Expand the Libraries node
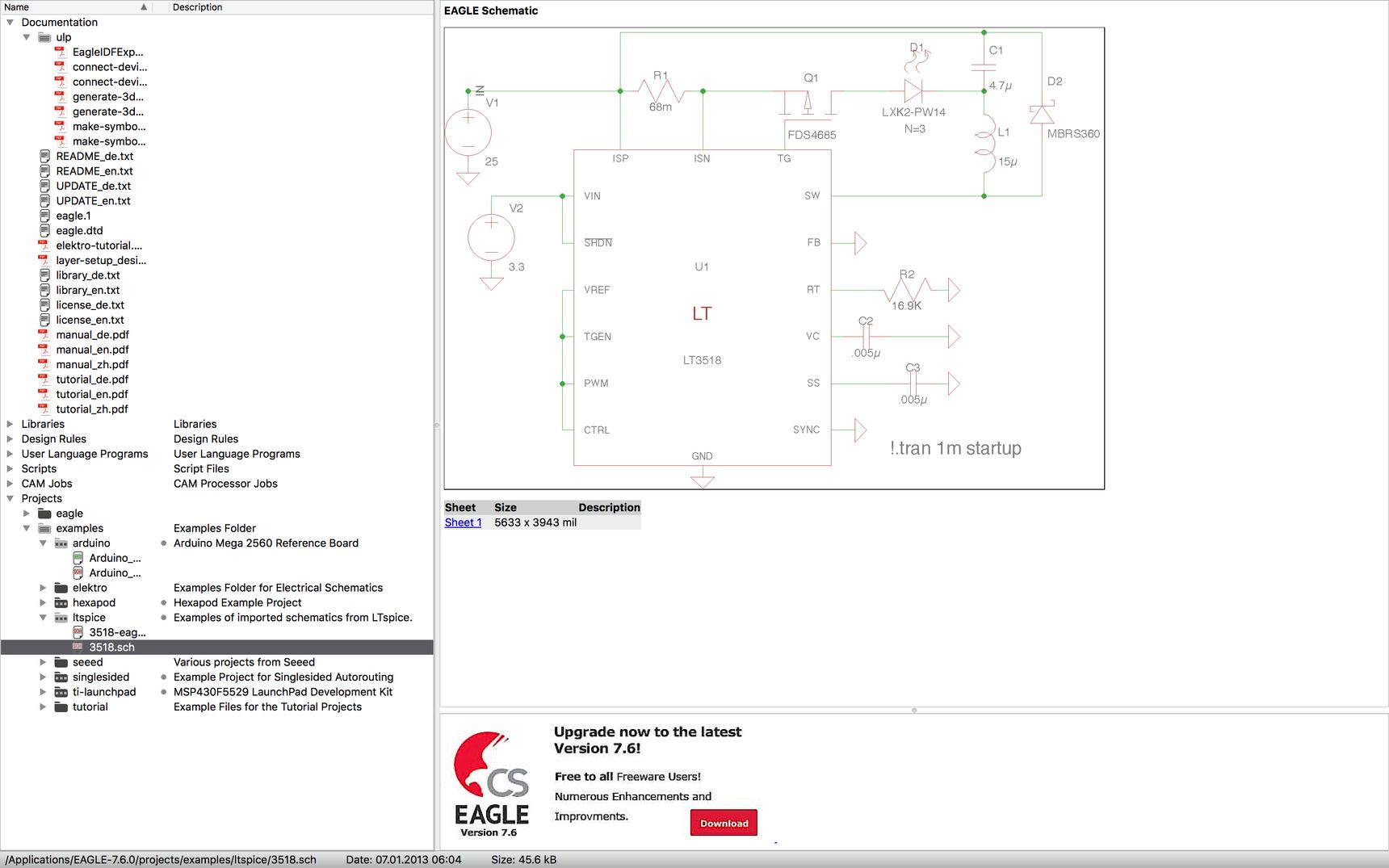 pos(10,424)
